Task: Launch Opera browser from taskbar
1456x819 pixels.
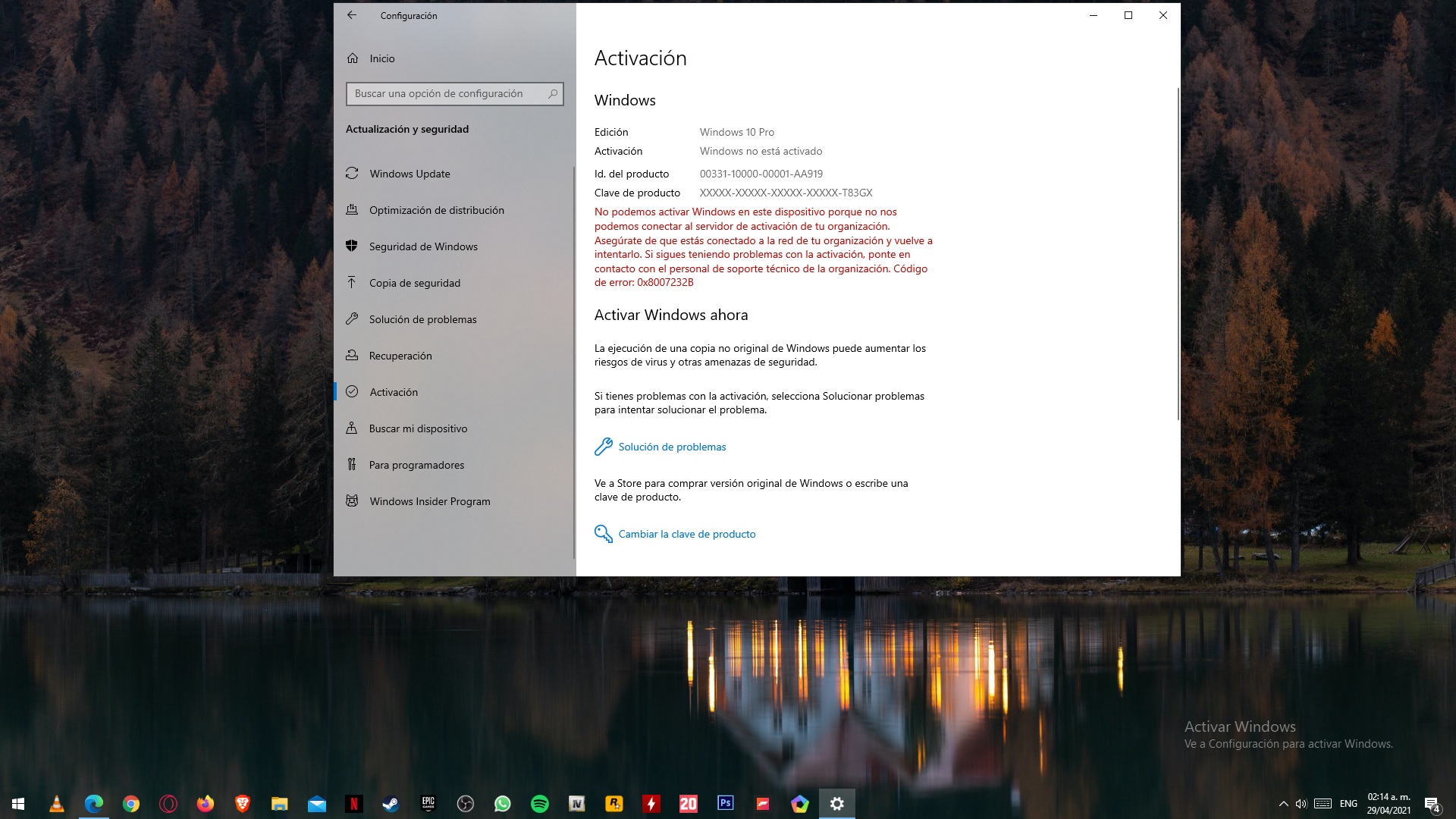Action: pyautogui.click(x=168, y=804)
